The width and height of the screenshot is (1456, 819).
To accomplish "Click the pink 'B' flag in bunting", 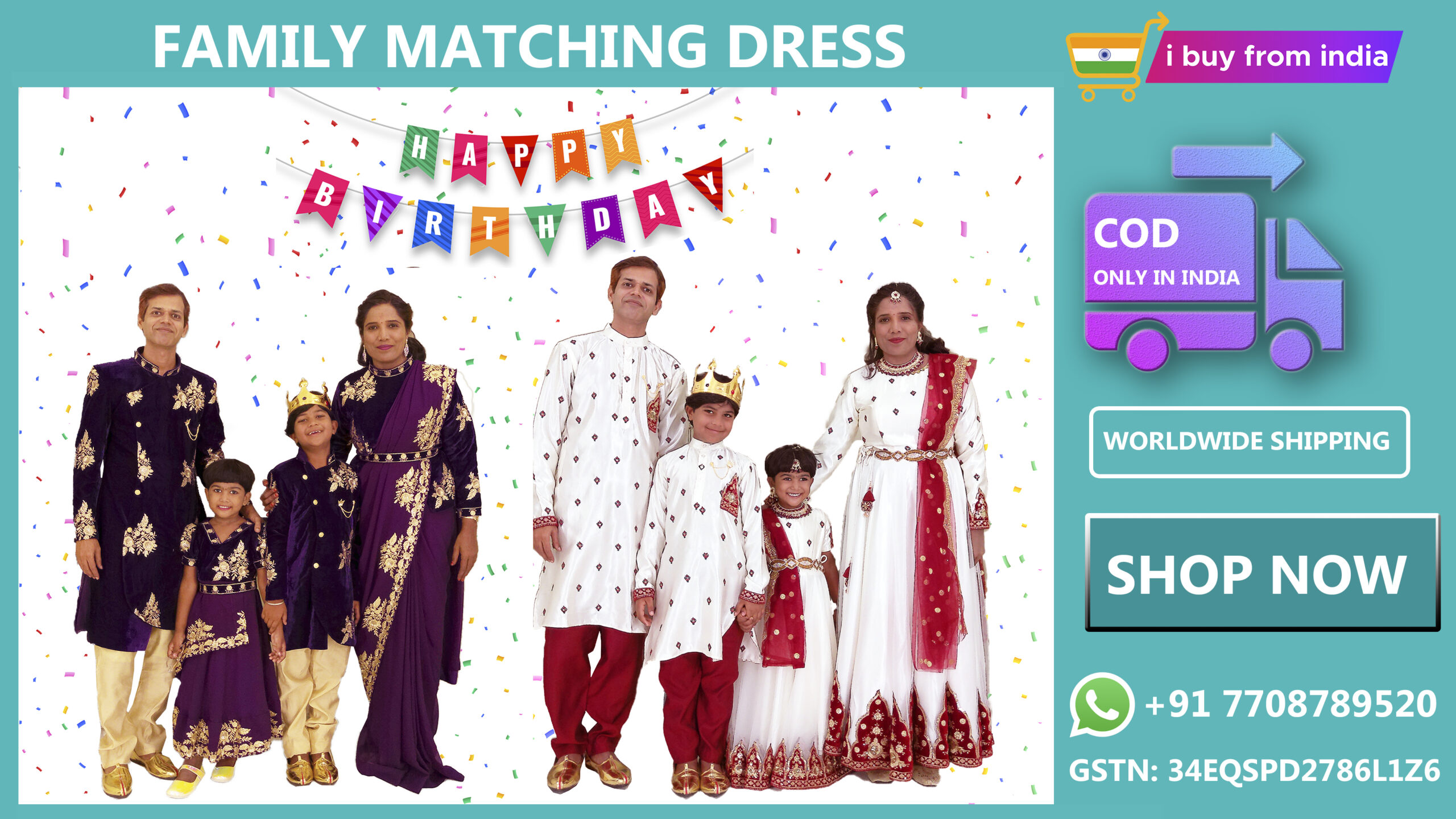I will click(x=322, y=197).
